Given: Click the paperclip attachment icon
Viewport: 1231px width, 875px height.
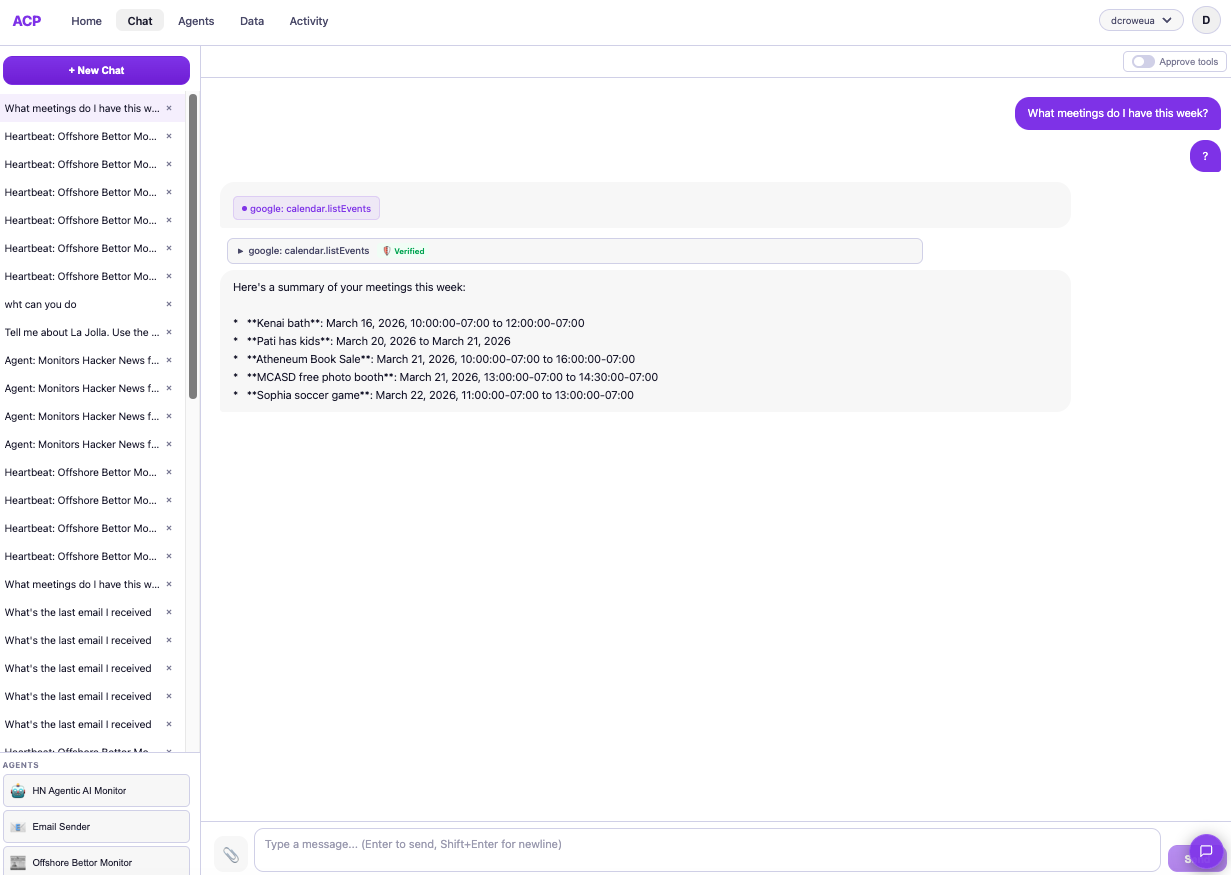Looking at the screenshot, I should (231, 854).
